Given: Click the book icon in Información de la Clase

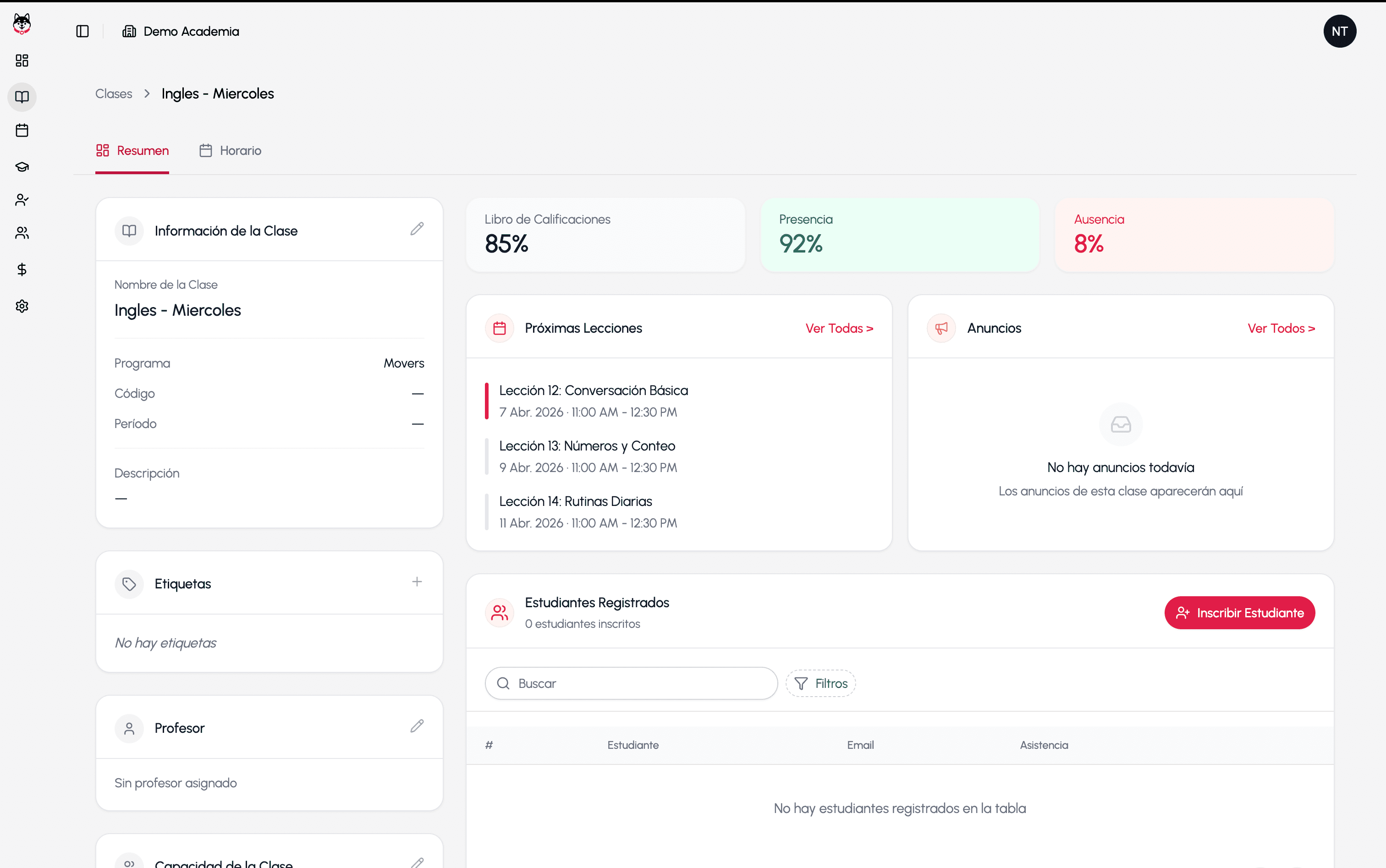Looking at the screenshot, I should pos(129,231).
